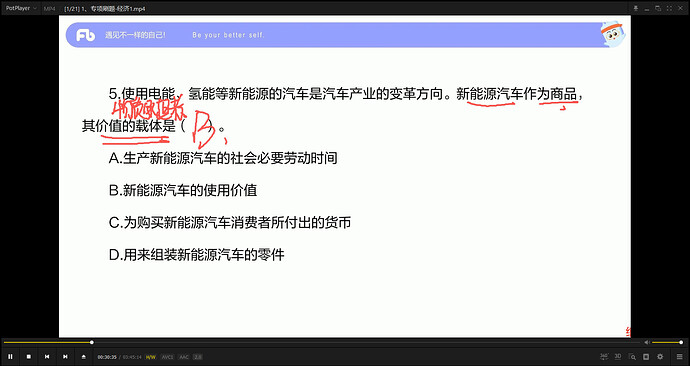690x366 pixels.
Task: Toggle H/W hardware acceleration indicator
Action: tap(150, 357)
